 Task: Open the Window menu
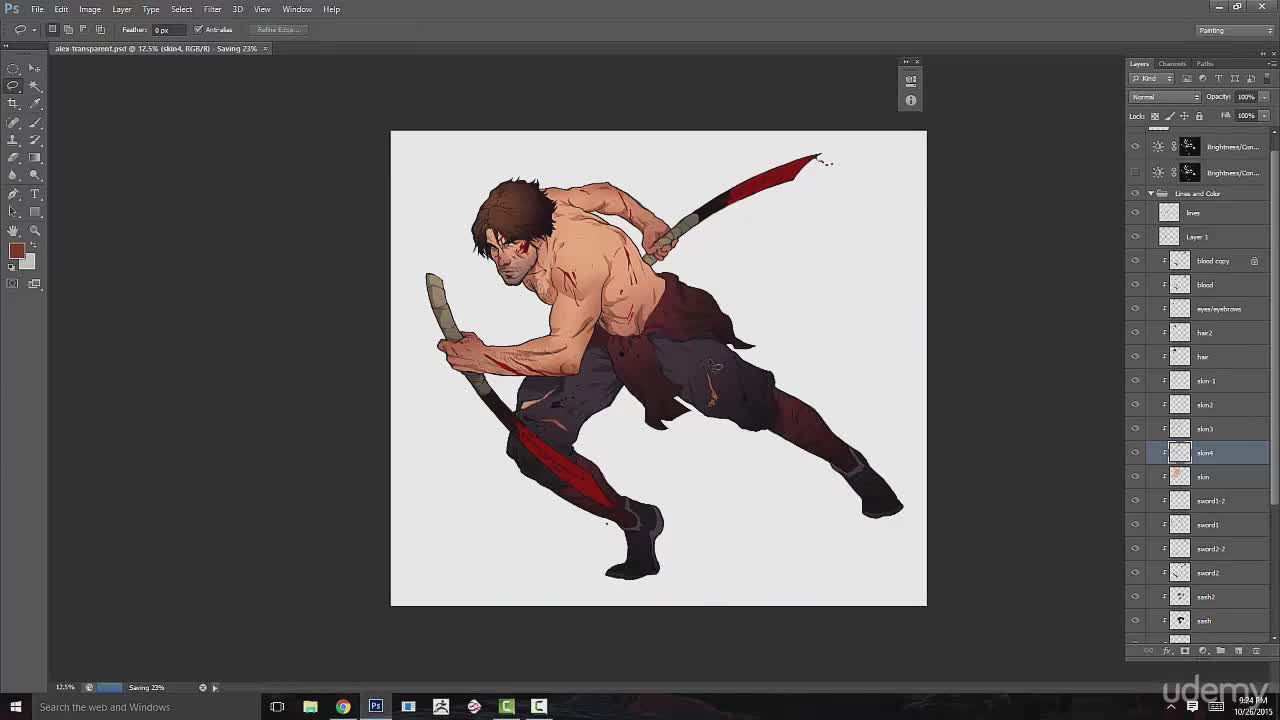click(297, 9)
